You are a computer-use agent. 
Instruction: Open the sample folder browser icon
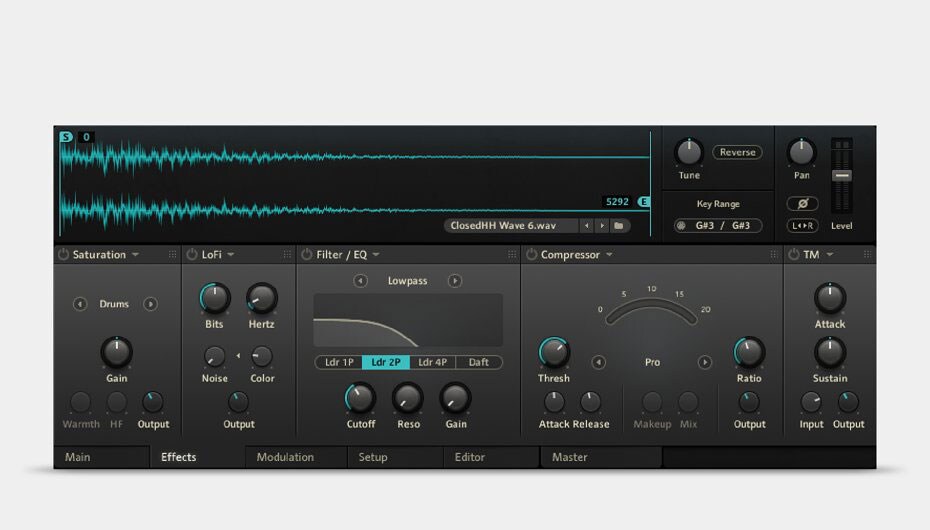(619, 226)
